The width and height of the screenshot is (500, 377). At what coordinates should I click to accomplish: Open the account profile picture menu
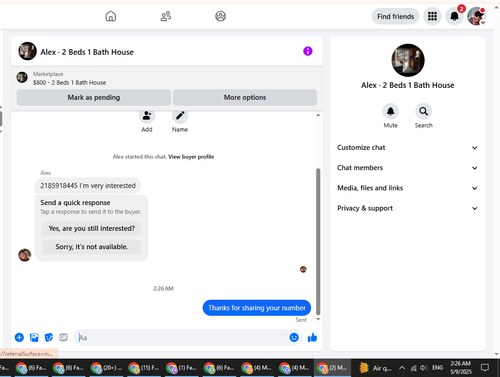[x=476, y=16]
